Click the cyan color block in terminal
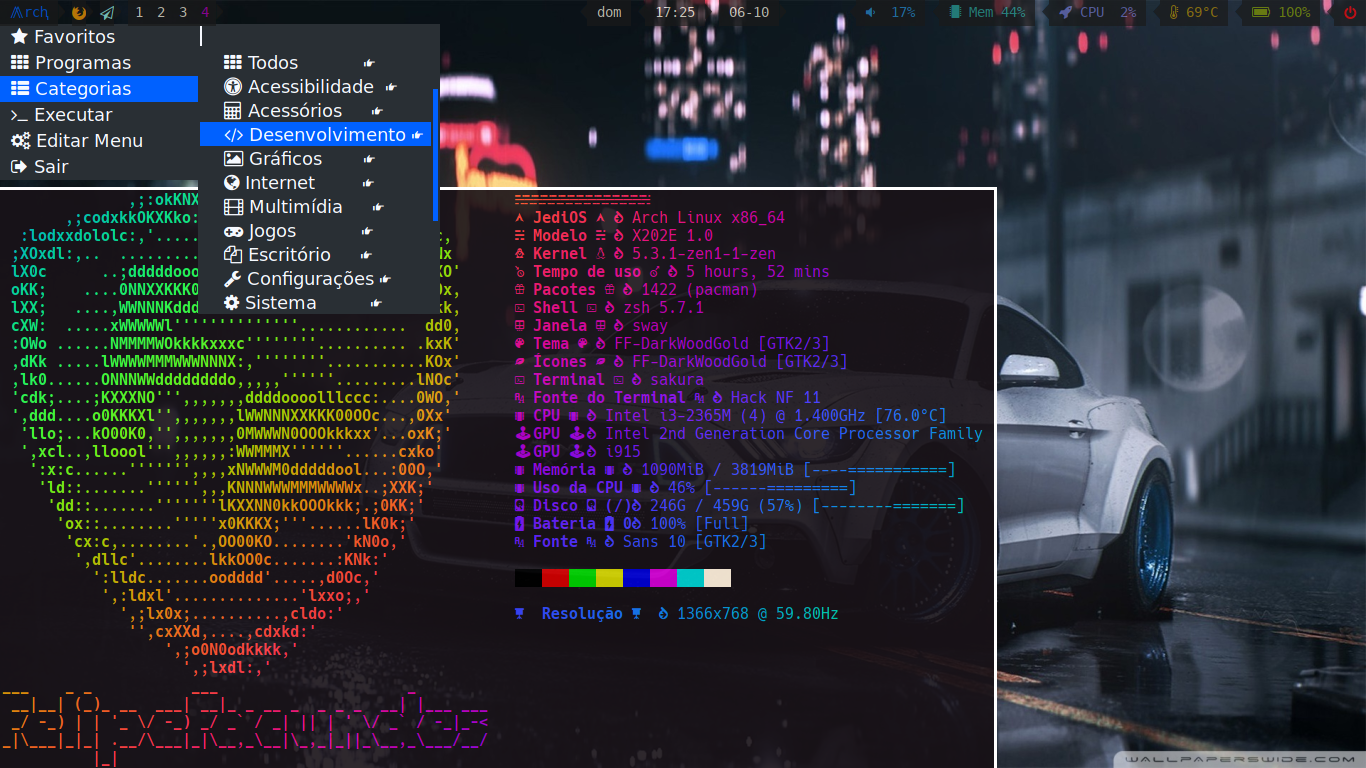 tap(690, 578)
